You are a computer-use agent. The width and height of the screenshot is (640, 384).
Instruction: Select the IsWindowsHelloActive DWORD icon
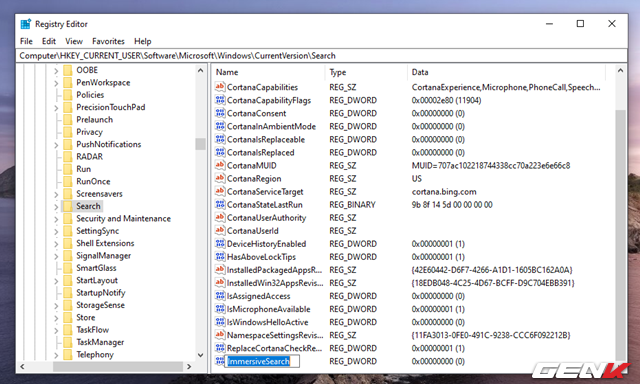[220, 322]
